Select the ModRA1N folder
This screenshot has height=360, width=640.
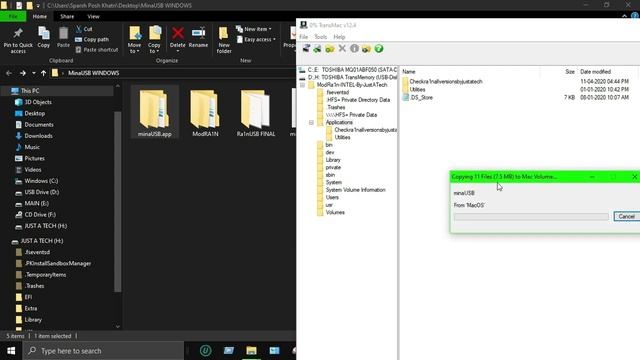(205, 112)
